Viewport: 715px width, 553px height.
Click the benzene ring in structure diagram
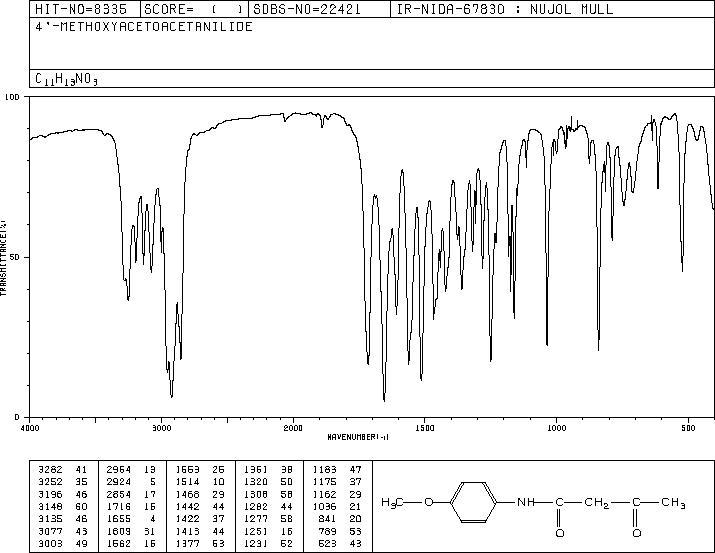pyautogui.click(x=474, y=502)
